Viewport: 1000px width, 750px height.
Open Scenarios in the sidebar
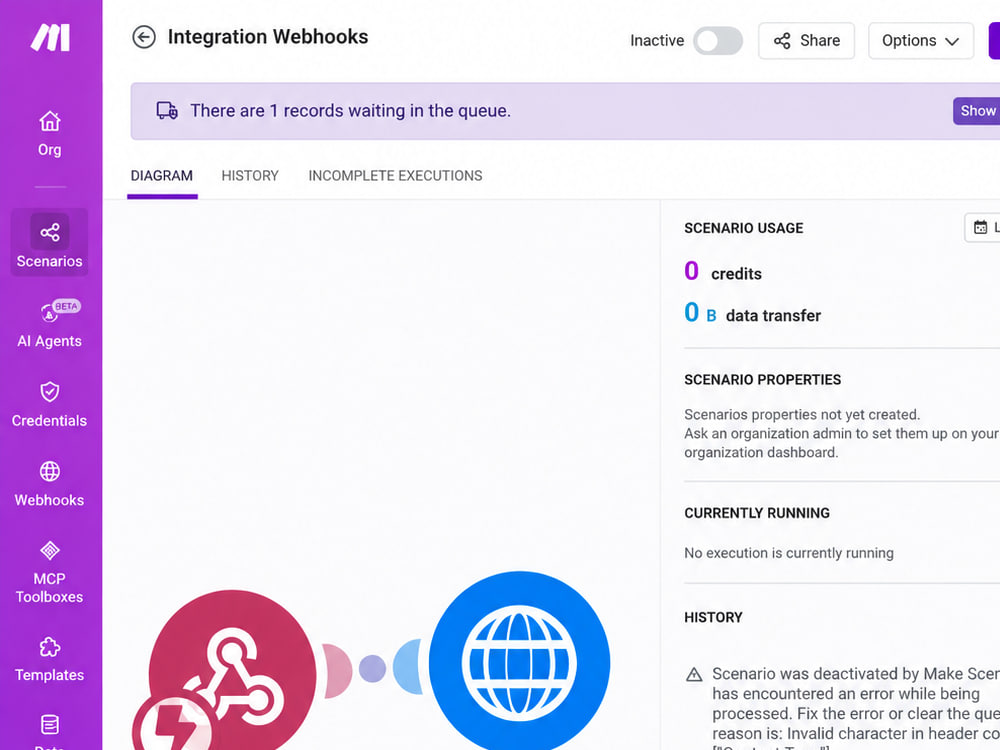[49, 242]
